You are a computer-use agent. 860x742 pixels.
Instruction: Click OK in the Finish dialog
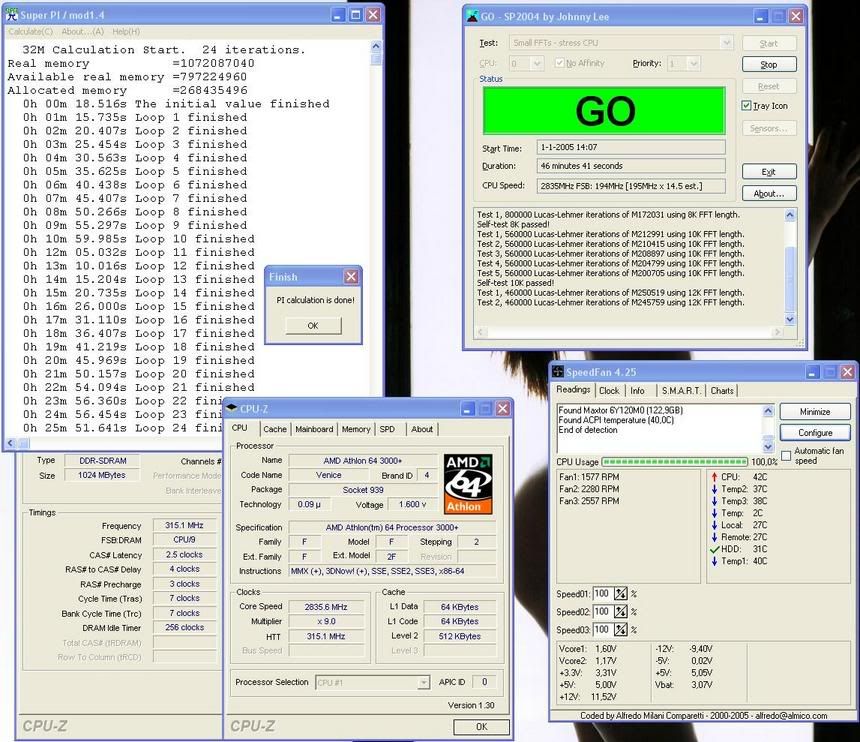coord(313,326)
